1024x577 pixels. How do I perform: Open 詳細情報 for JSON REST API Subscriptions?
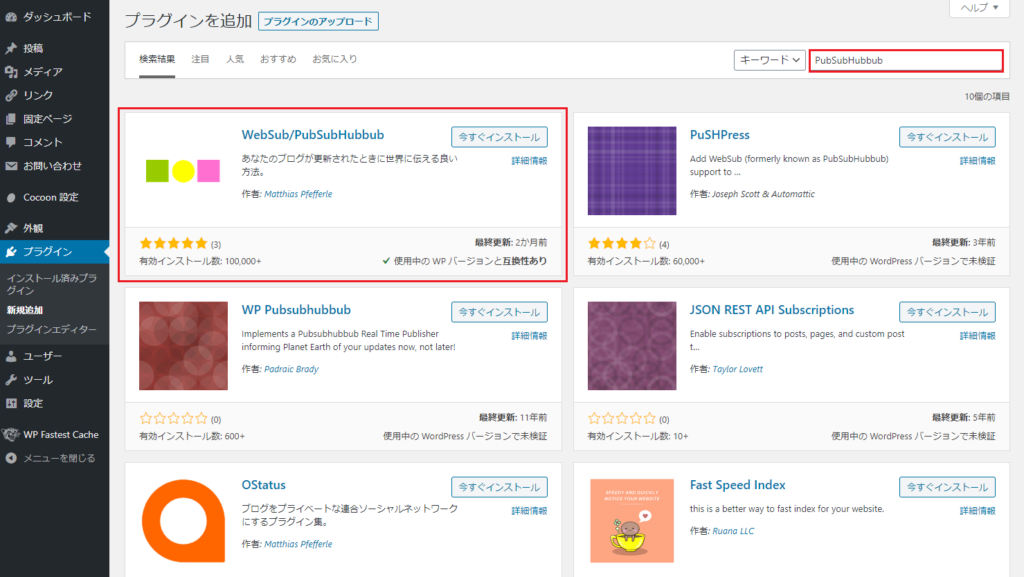978,336
